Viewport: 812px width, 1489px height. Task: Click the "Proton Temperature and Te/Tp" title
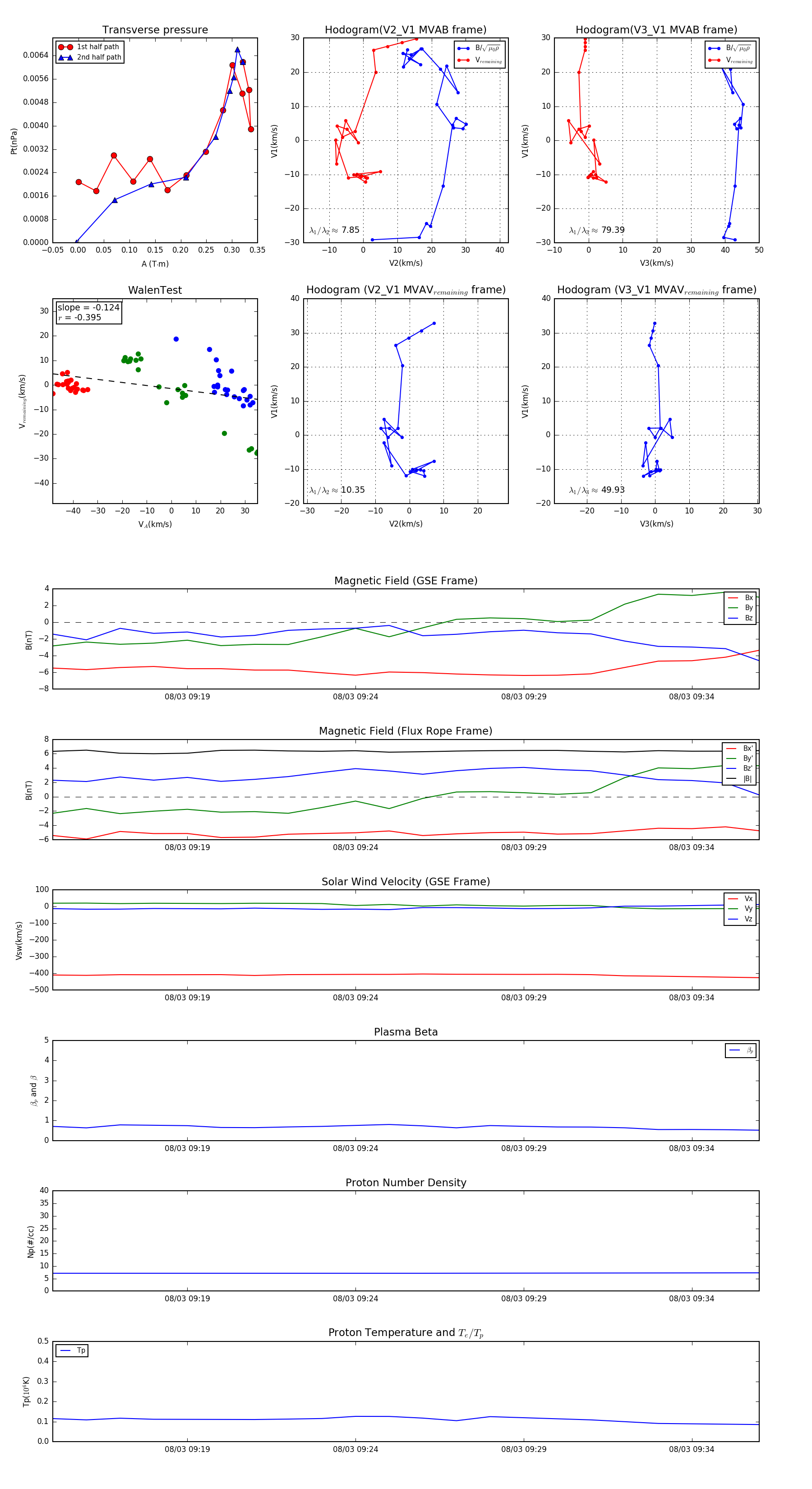(406, 1333)
